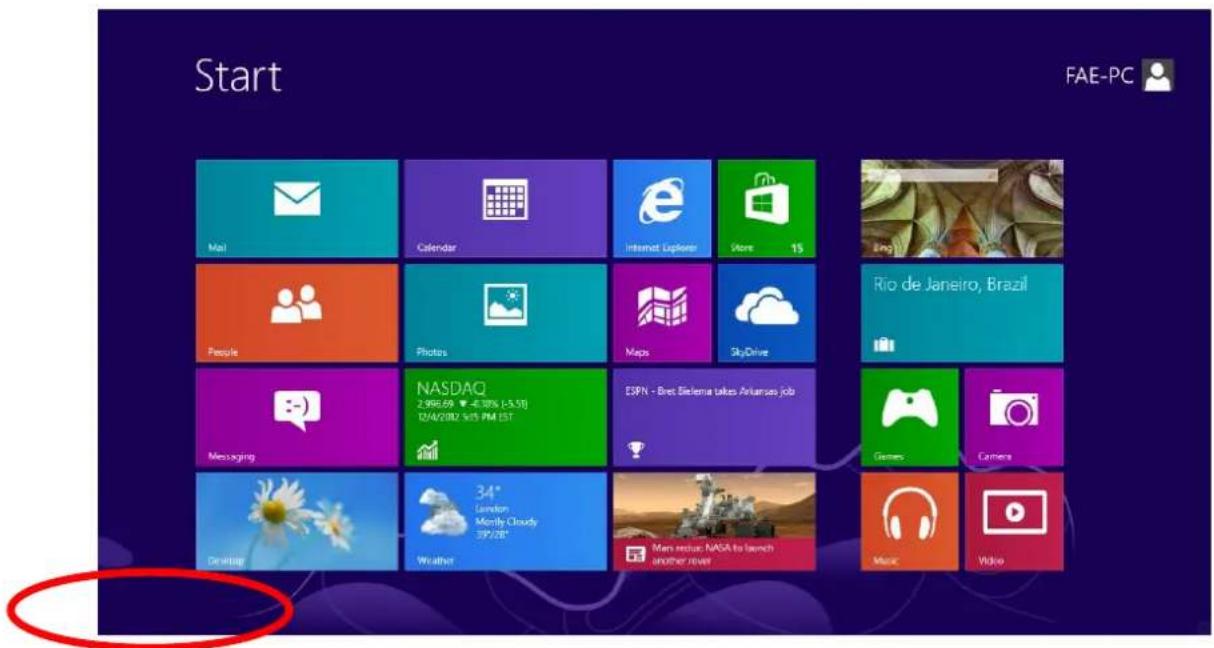Open the Video tile
Screen dimensions: 1214x648
point(1015,521)
